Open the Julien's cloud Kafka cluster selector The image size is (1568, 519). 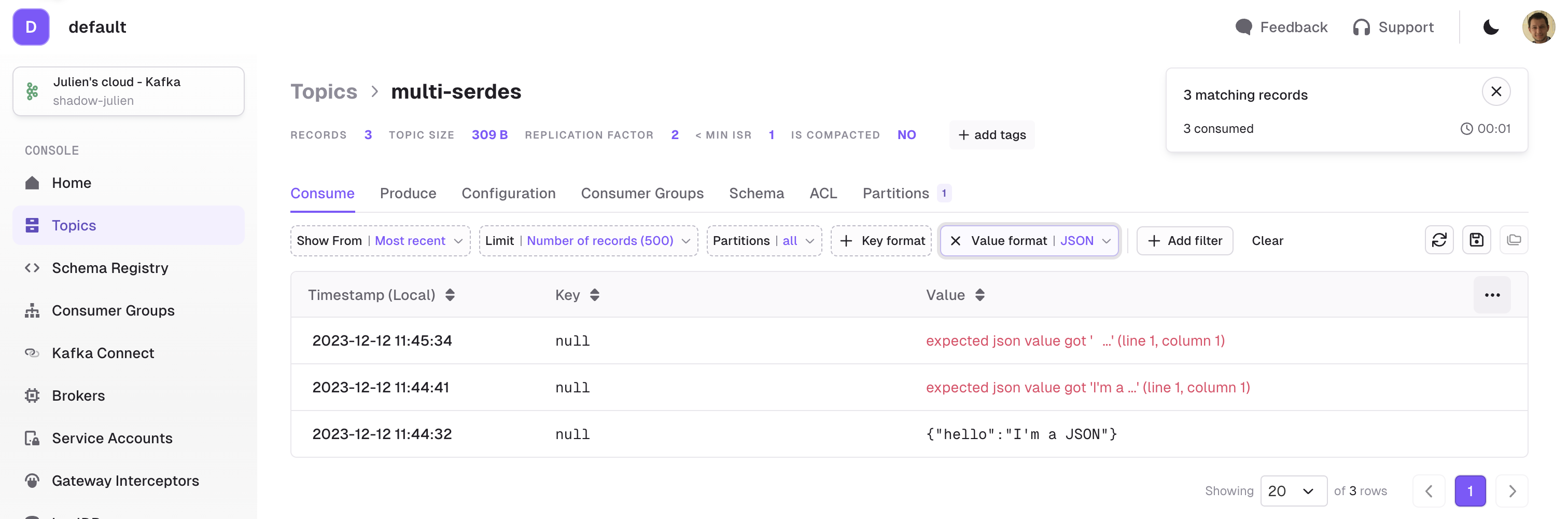(x=129, y=91)
